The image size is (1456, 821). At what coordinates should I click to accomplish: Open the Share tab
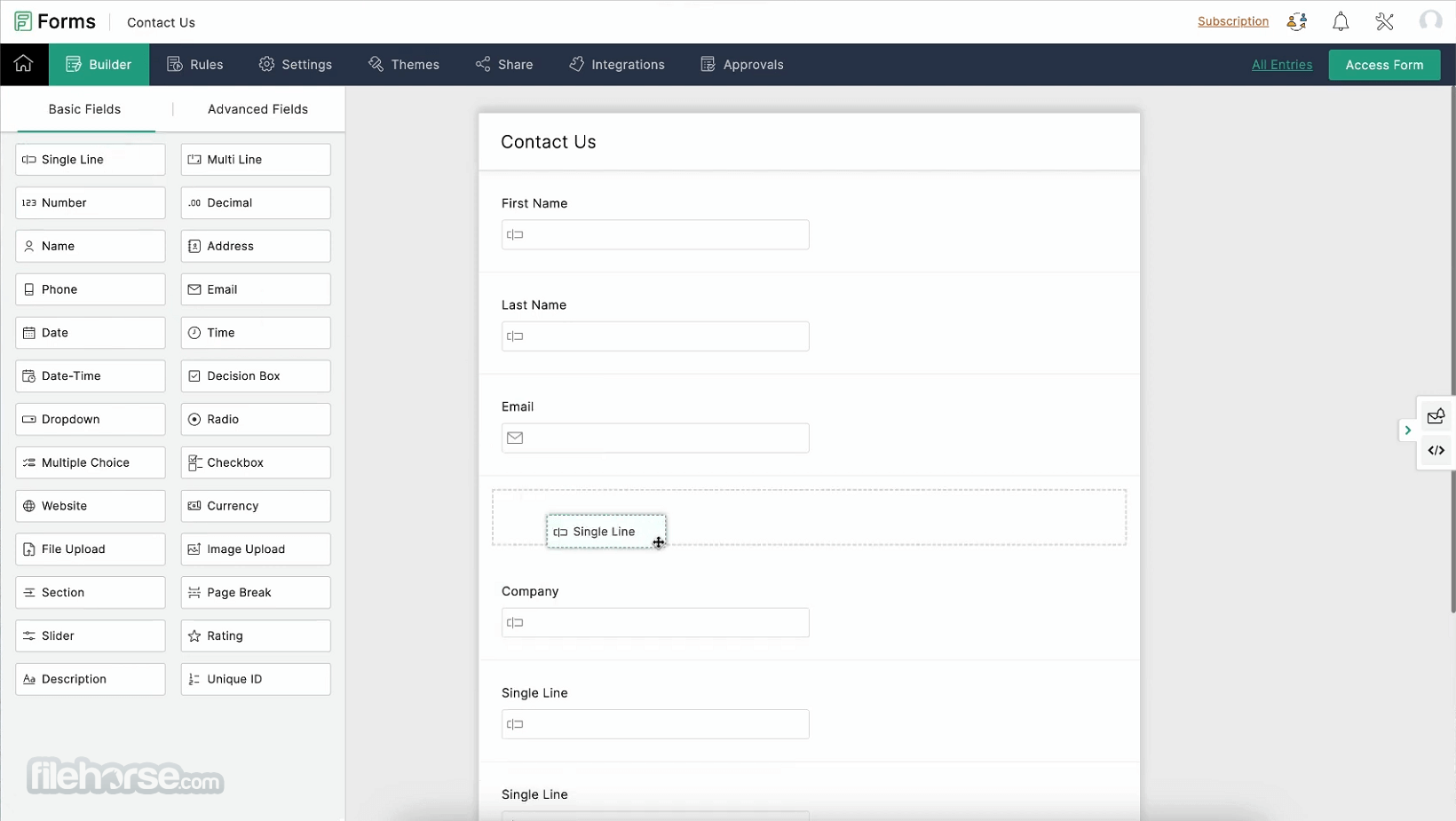[x=504, y=64]
